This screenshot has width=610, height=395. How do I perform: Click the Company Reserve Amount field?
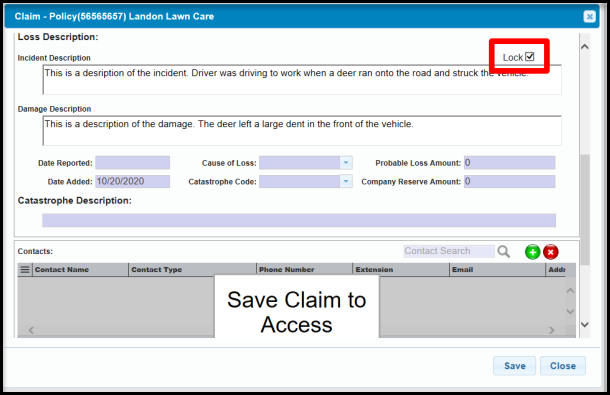[509, 181]
